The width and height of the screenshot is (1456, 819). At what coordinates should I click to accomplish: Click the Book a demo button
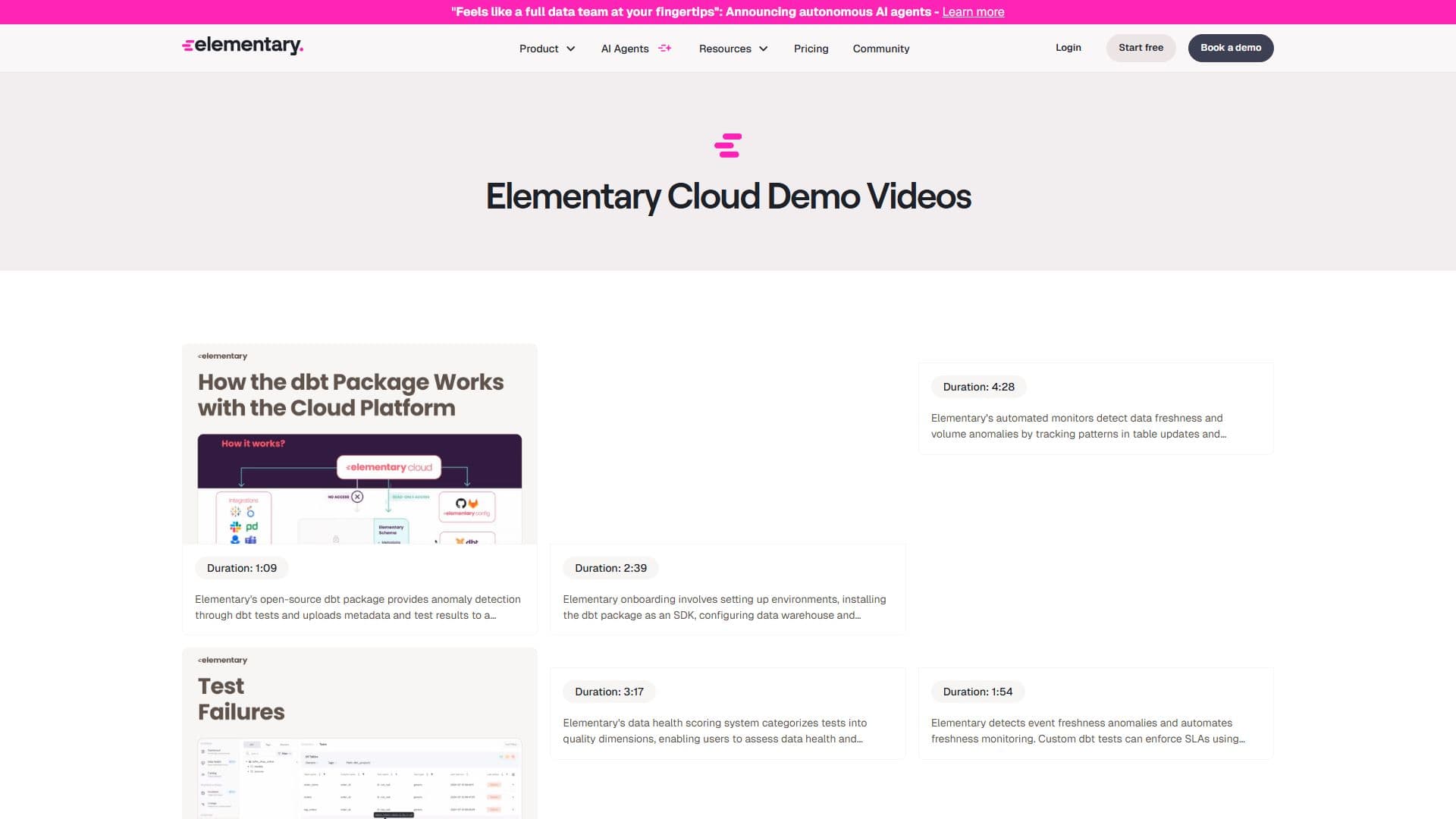click(1230, 48)
